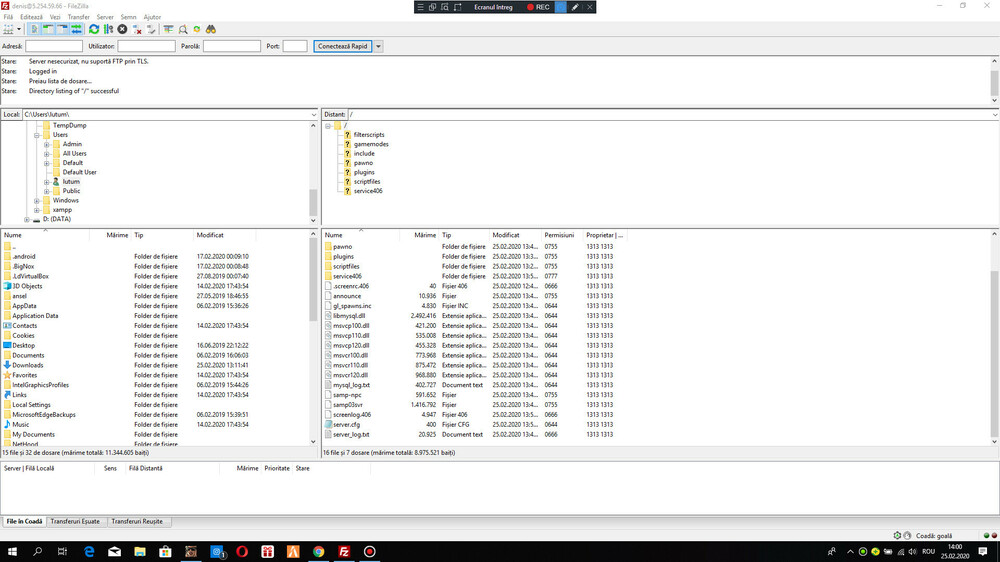Start recording with REC button
This screenshot has height=562, width=1000.
tap(538, 7)
